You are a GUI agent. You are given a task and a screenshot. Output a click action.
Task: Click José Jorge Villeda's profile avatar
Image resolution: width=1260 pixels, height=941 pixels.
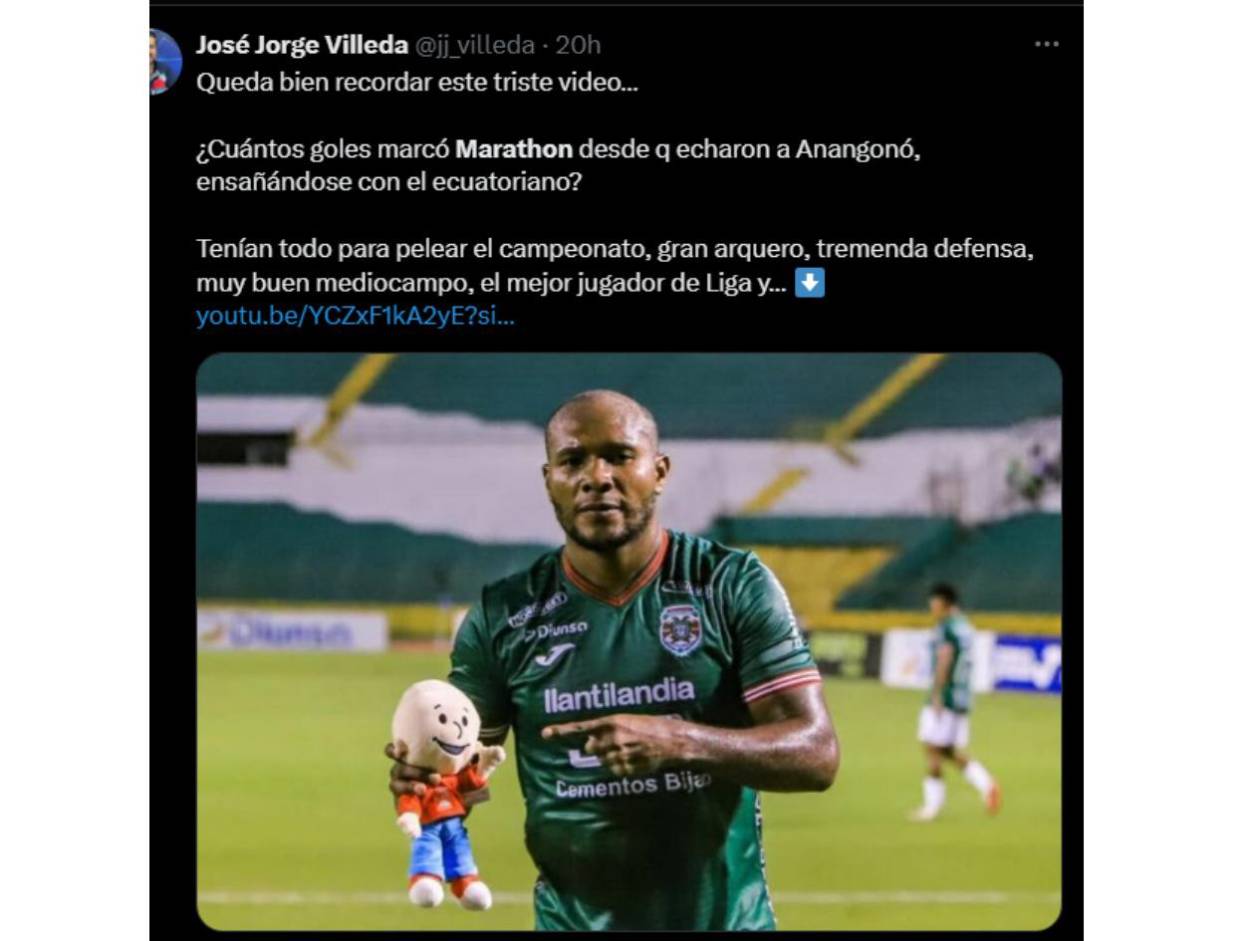click(x=166, y=62)
